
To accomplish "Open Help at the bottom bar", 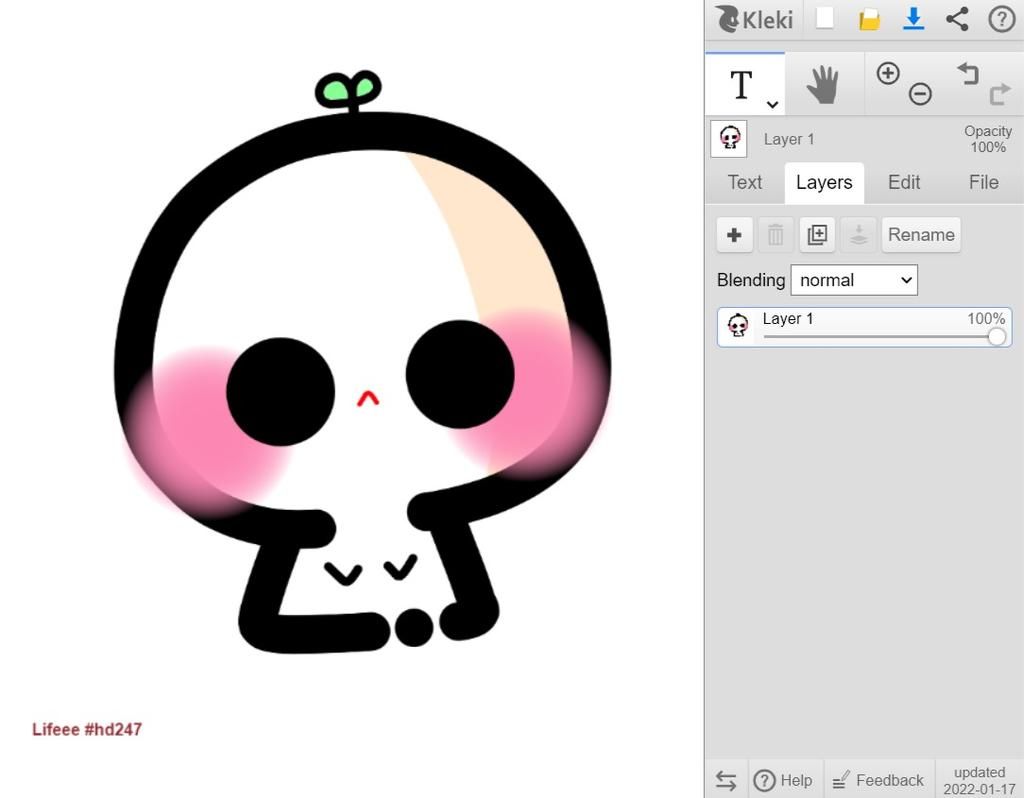I will (x=783, y=780).
